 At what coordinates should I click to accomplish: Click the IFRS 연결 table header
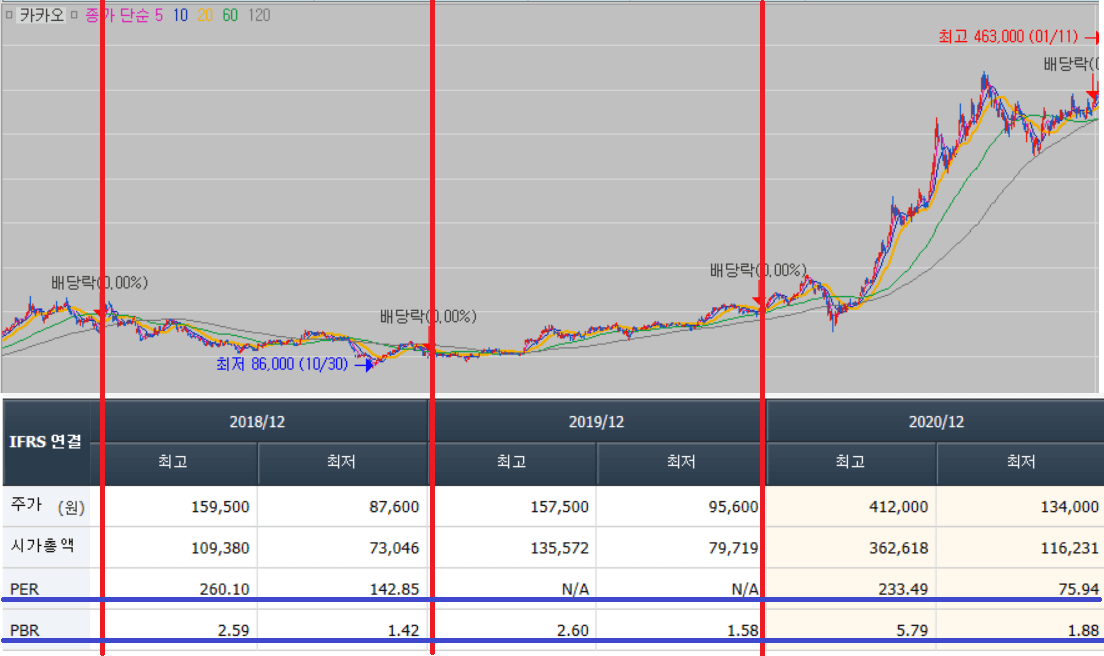46,442
